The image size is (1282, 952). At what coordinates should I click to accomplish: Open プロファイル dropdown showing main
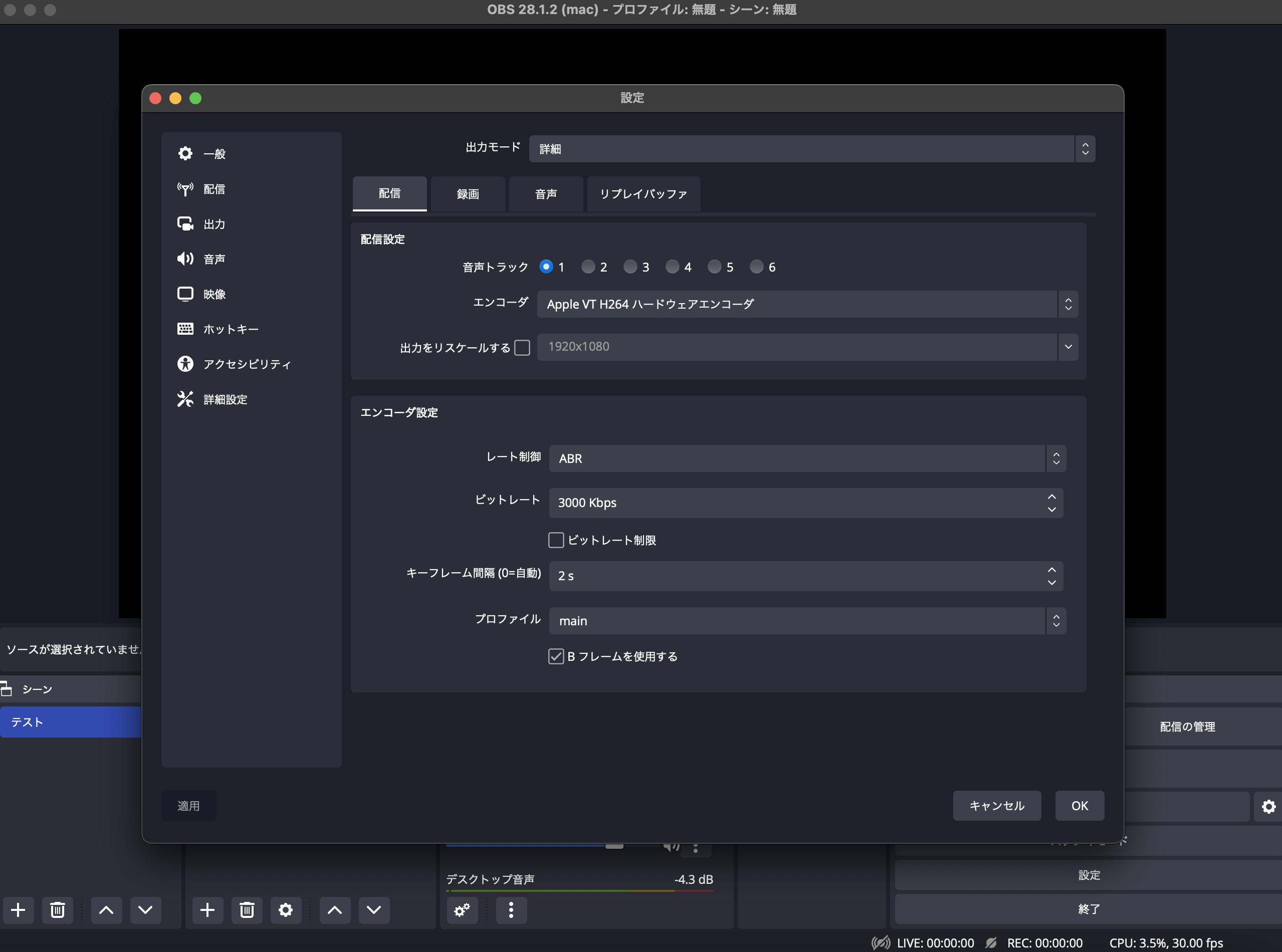[x=807, y=621]
